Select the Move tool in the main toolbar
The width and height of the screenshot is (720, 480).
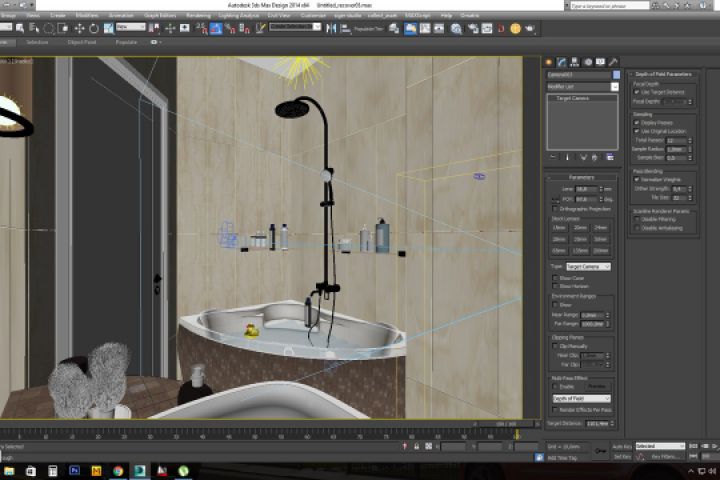tap(79, 28)
